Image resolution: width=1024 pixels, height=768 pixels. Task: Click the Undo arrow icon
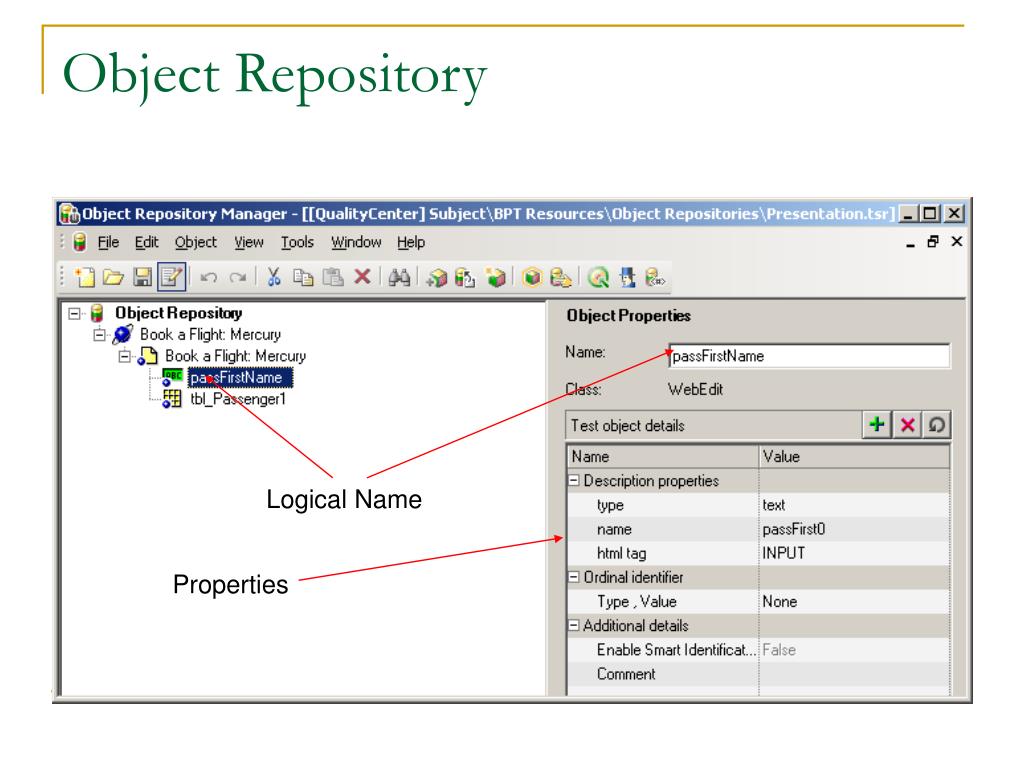pyautogui.click(x=208, y=278)
